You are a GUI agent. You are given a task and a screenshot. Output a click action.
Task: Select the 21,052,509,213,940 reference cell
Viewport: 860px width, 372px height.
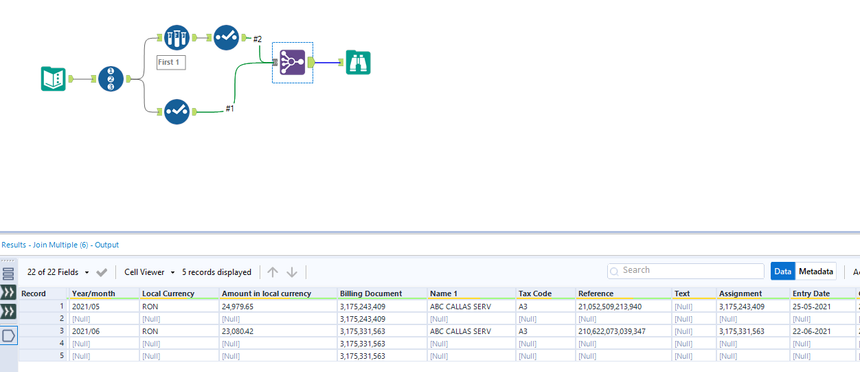click(x=624, y=306)
